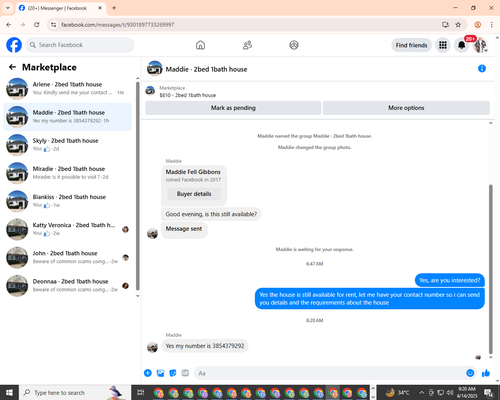Viewport: 500px width, 400px height.
Task: Choose a GIF icon in composer
Action: [x=185, y=373]
